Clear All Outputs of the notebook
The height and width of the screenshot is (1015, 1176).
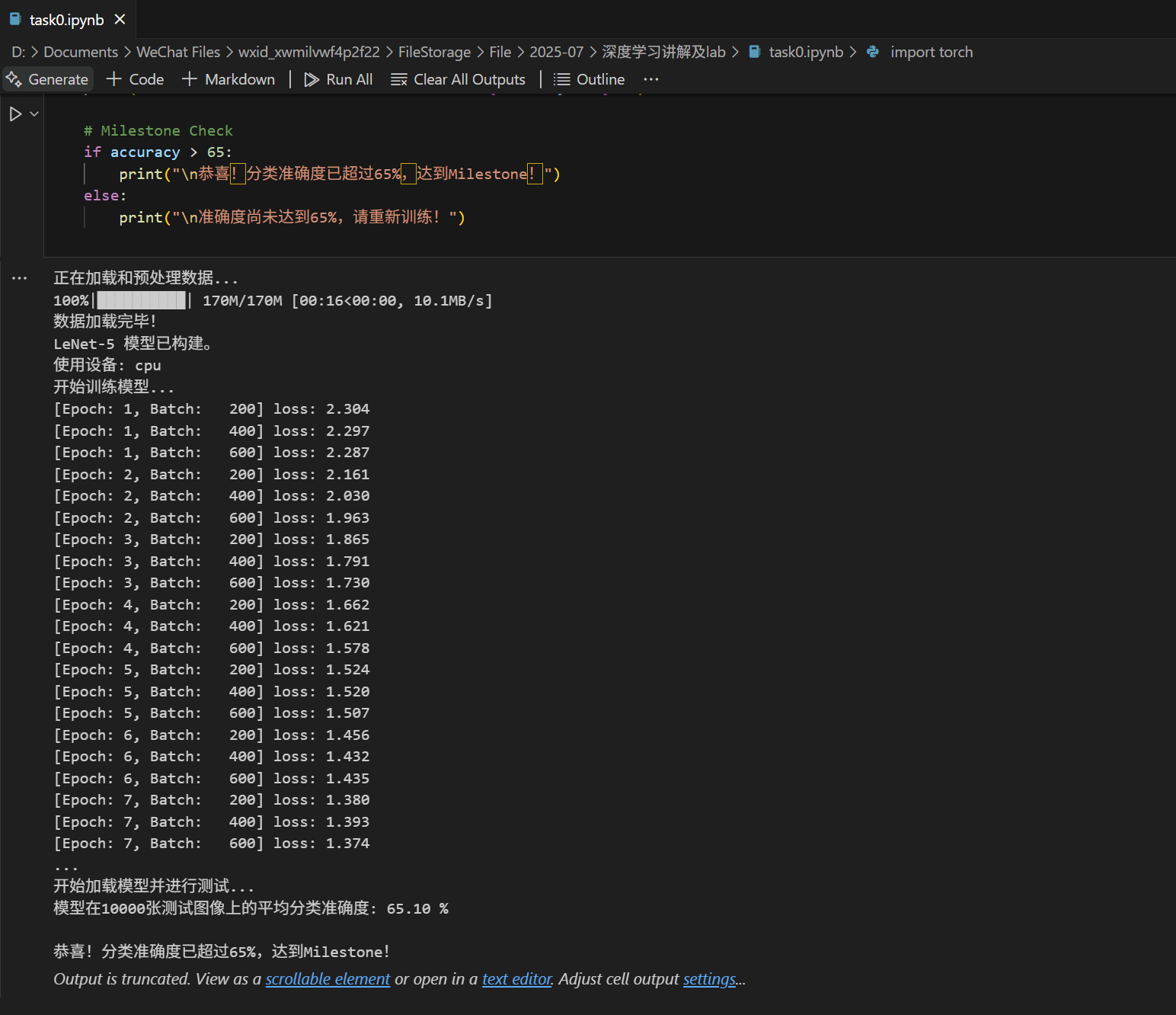pyautogui.click(x=457, y=79)
